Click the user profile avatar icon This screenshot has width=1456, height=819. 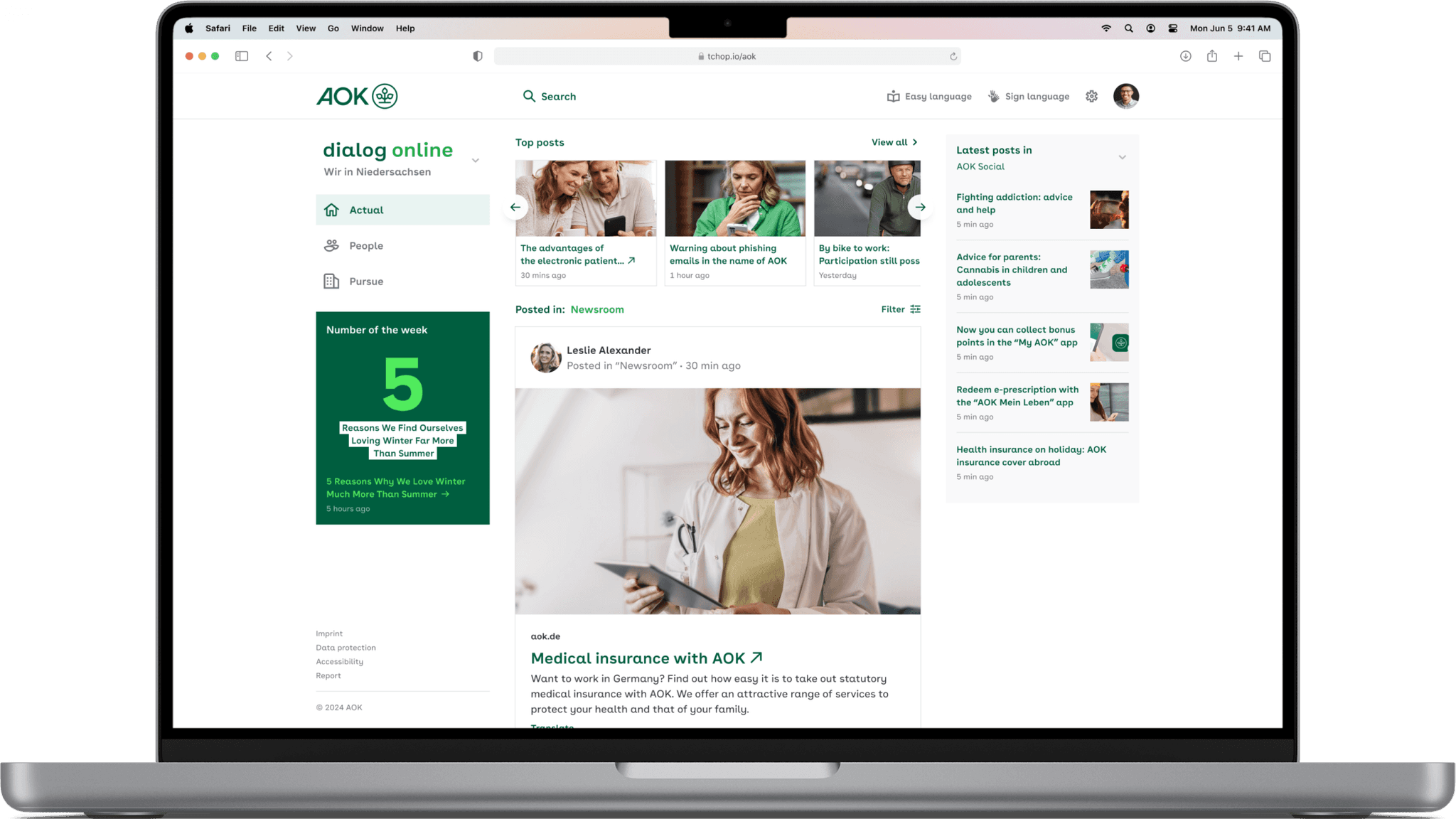tap(1126, 96)
